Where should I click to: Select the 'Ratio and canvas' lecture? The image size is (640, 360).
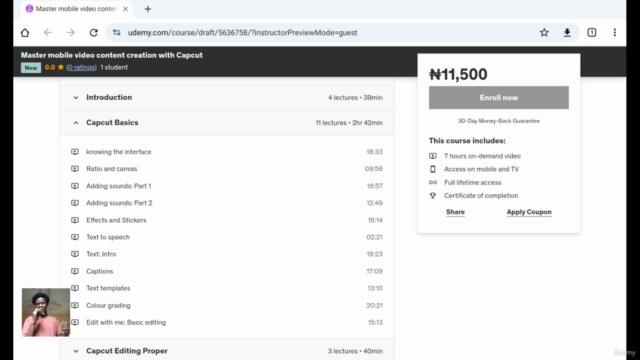(x=111, y=169)
